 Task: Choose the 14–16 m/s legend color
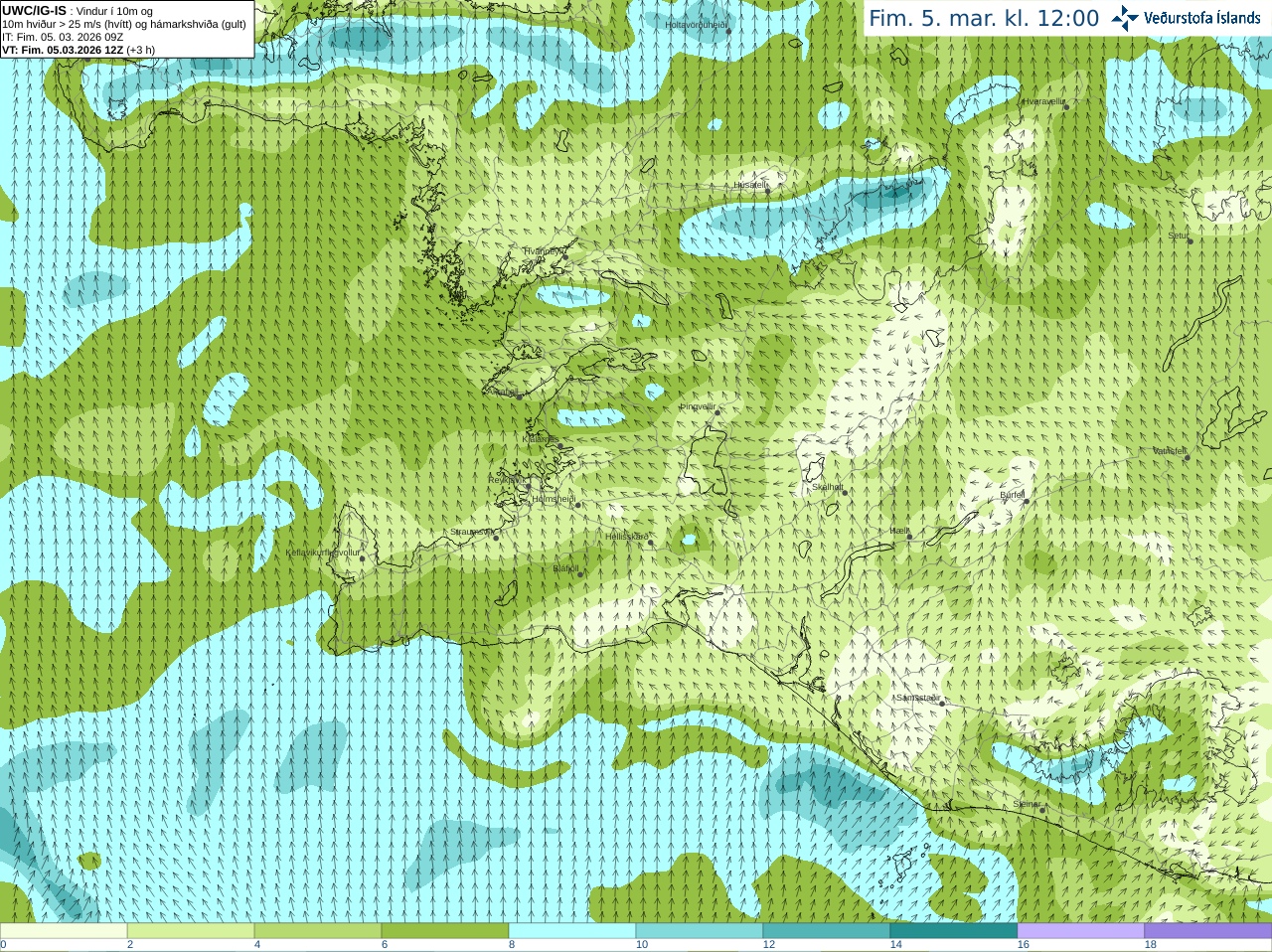pyautogui.click(x=954, y=931)
